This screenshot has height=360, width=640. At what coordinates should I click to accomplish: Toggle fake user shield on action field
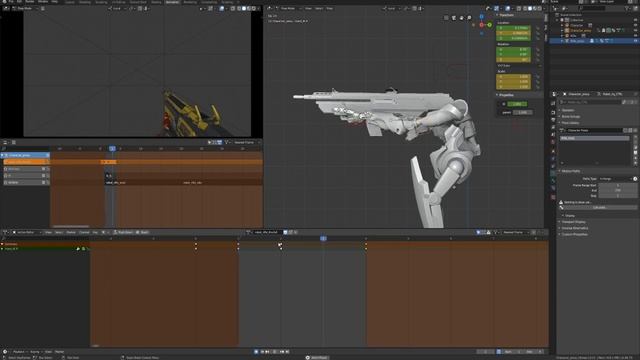tap(285, 232)
